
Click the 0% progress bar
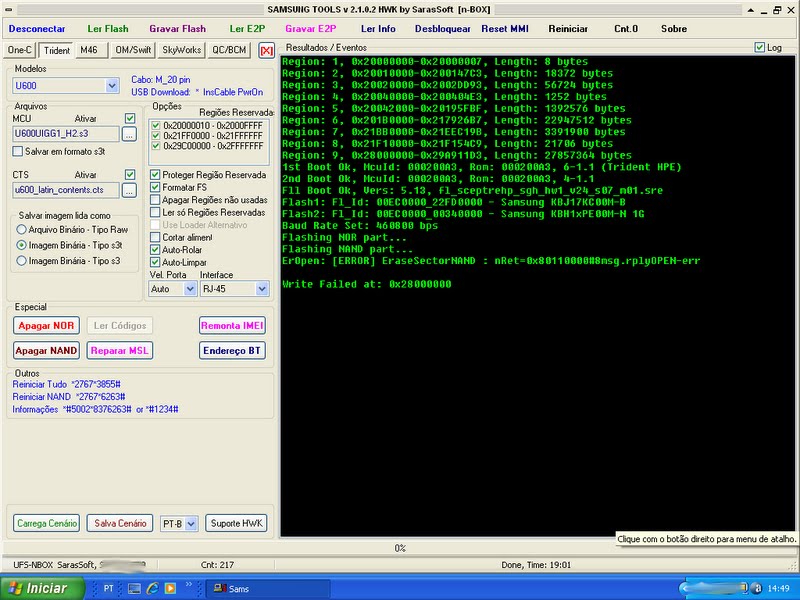400,548
